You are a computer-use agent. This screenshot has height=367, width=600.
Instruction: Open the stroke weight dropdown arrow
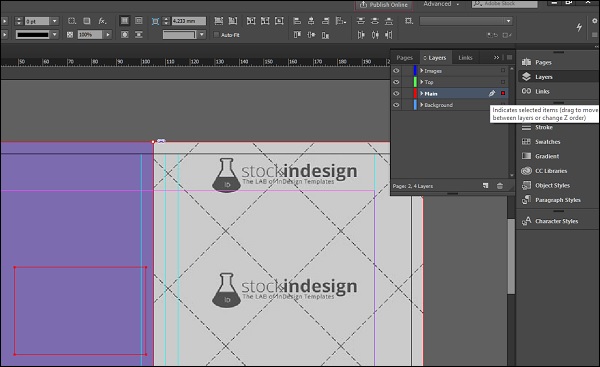coord(55,21)
